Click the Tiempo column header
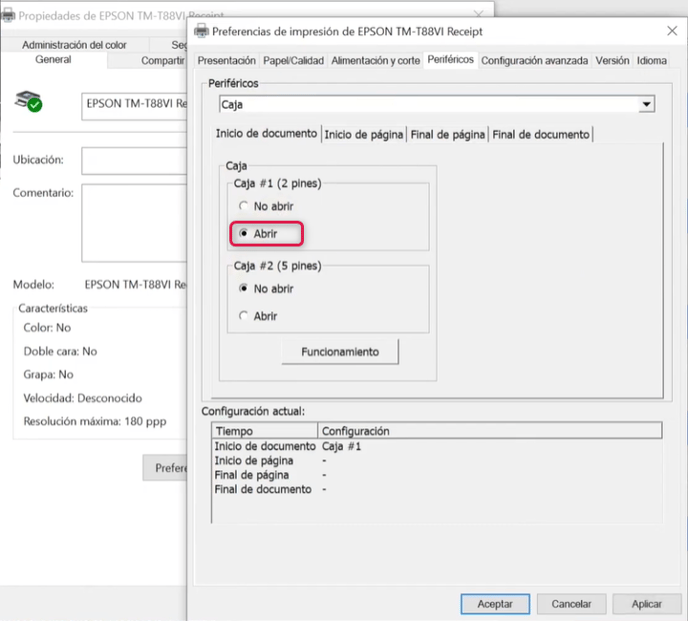Image resolution: width=688 pixels, height=621 pixels. (265, 431)
